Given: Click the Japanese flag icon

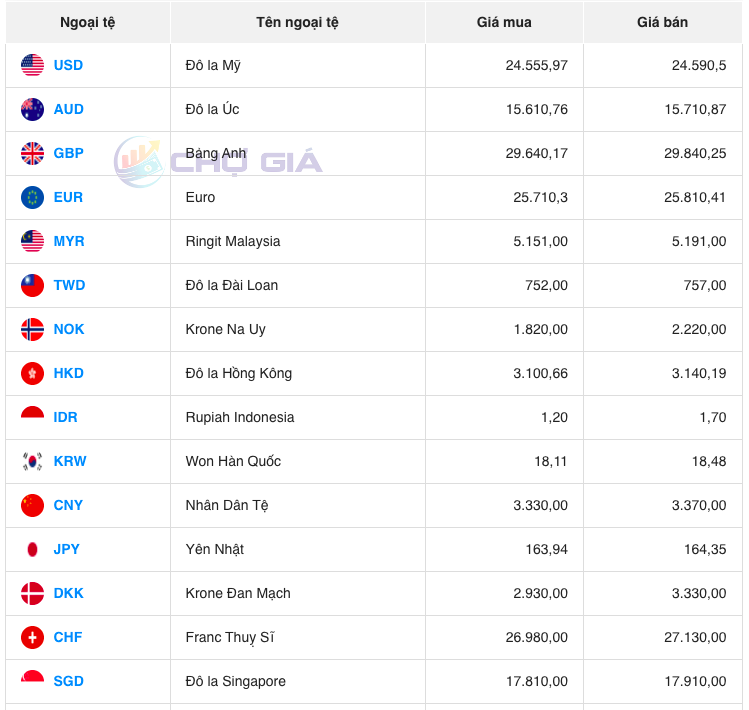Looking at the screenshot, I should [32, 549].
